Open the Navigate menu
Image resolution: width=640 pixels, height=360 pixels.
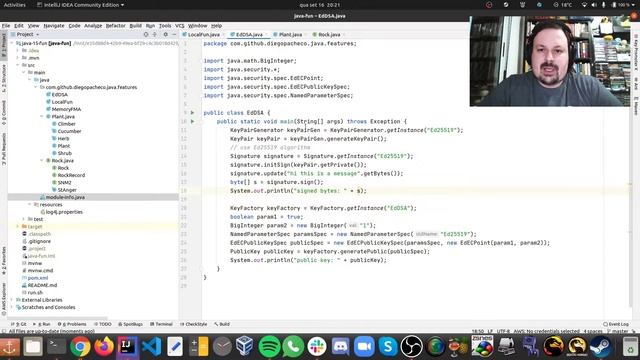click(x=54, y=26)
